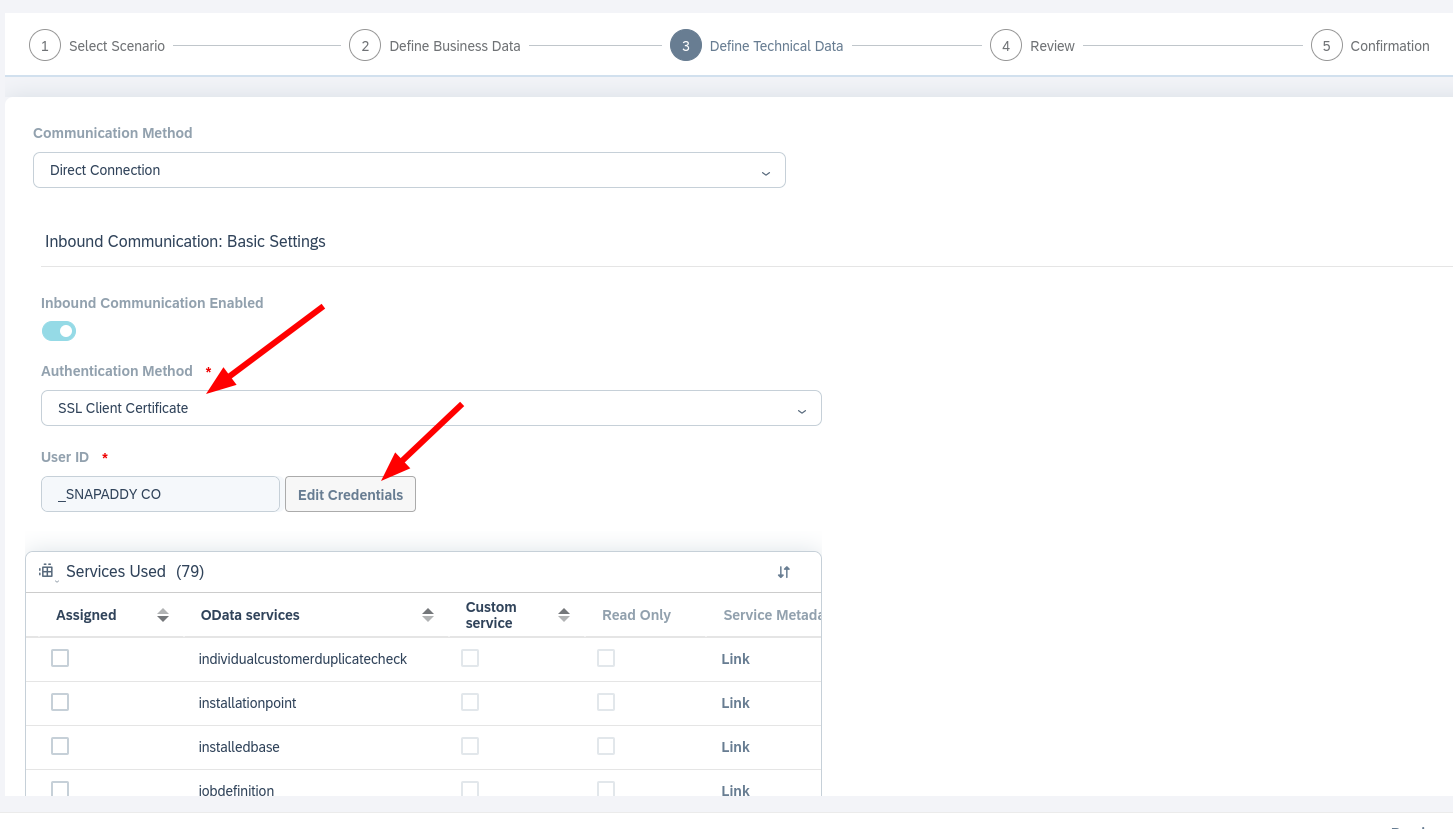Check the Custom service checkbox for installedbase
The width and height of the screenshot is (1453, 829).
pyautogui.click(x=469, y=746)
